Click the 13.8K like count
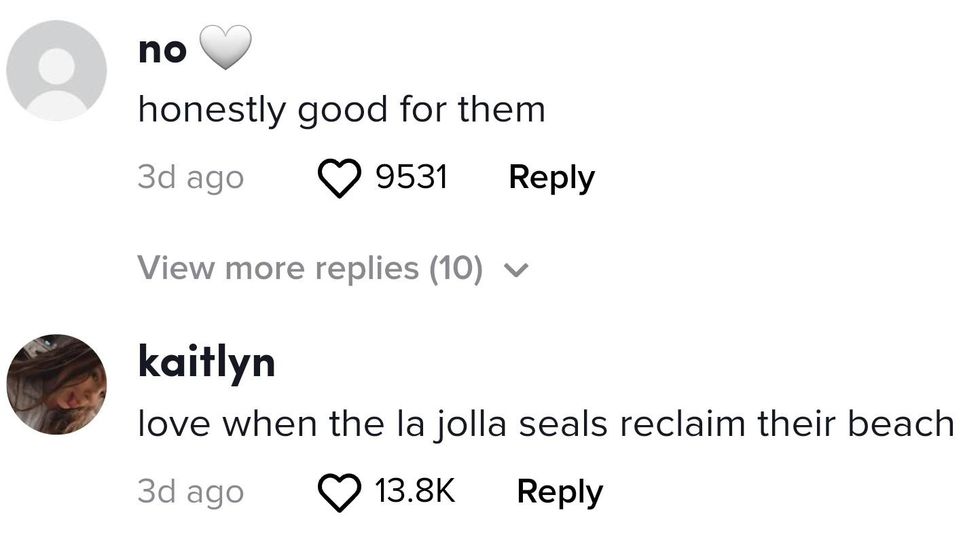980x535 pixels. 415,492
